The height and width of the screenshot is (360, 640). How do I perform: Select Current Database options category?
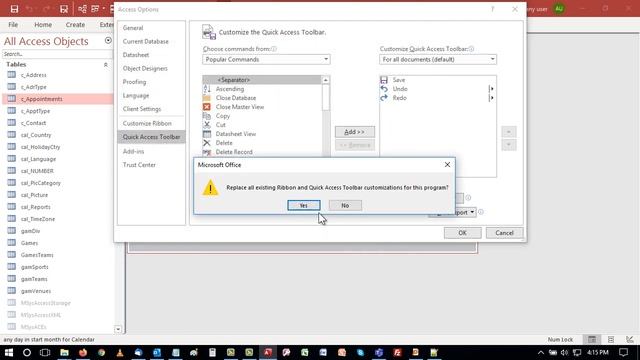click(x=146, y=41)
